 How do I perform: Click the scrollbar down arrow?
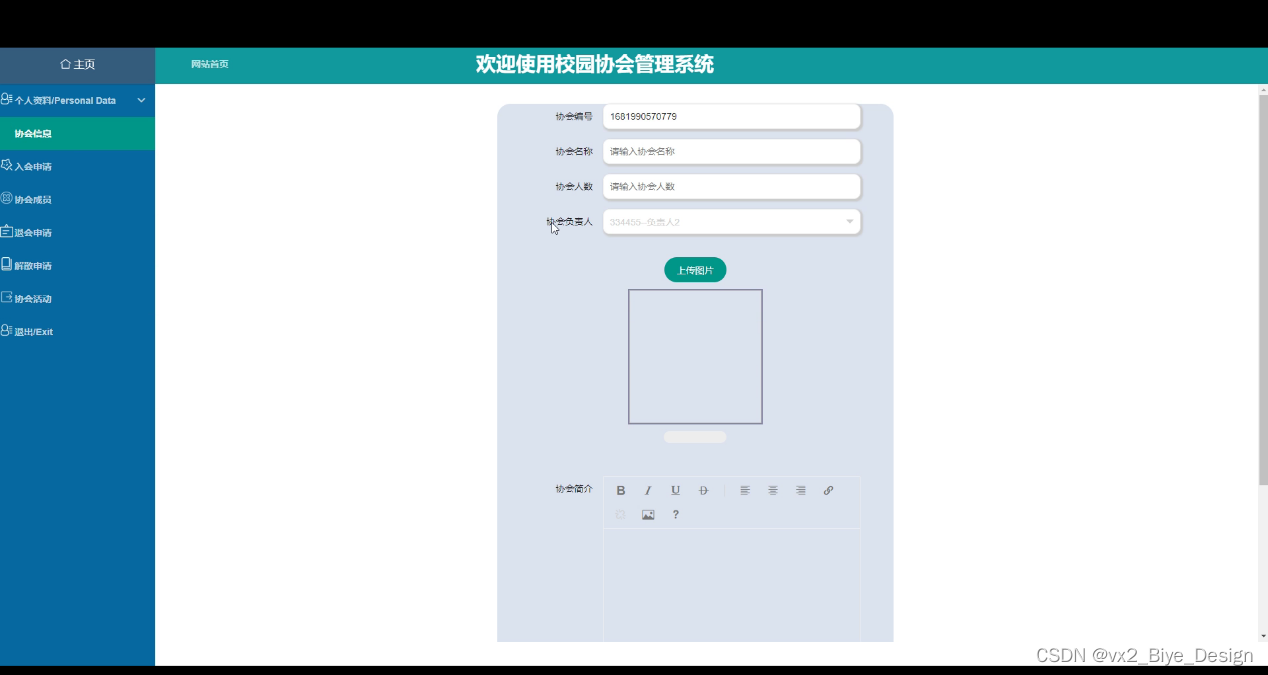(x=1263, y=636)
